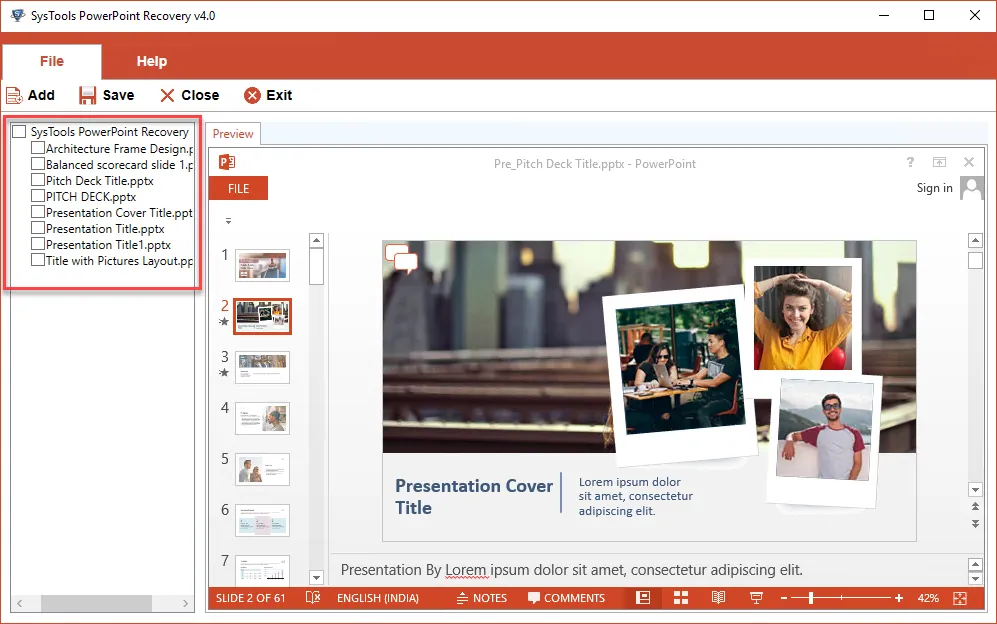Tick the root SysTools PowerPoint Recovery checkbox
This screenshot has height=624, width=997.
[19, 132]
